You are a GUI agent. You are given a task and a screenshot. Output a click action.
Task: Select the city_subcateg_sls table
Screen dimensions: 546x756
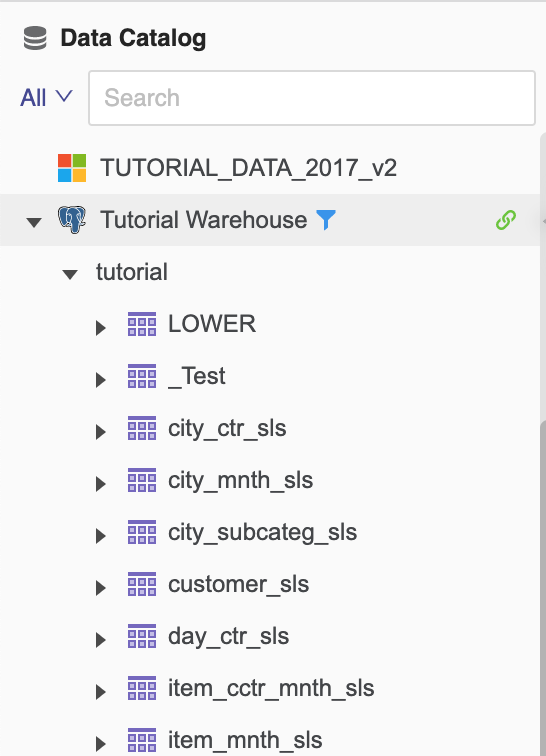click(x=262, y=532)
